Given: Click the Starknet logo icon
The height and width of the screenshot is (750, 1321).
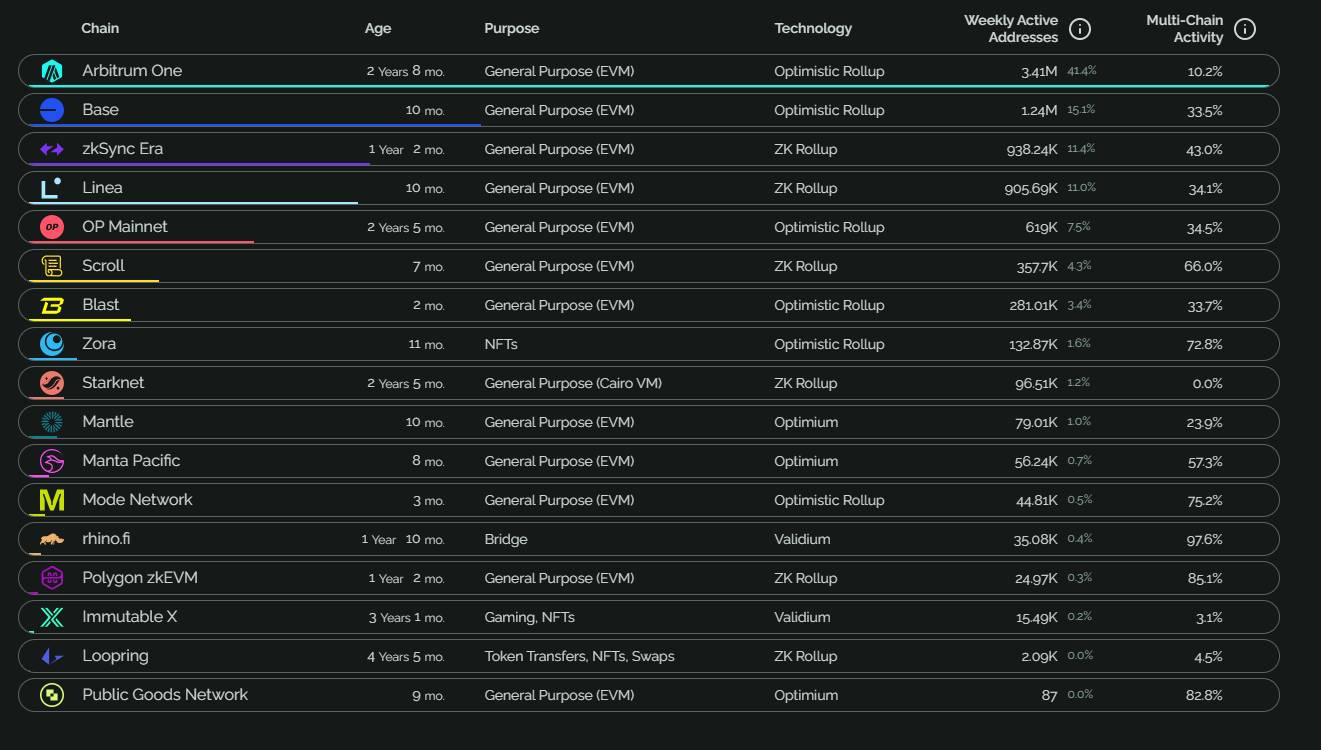Looking at the screenshot, I should tap(52, 383).
